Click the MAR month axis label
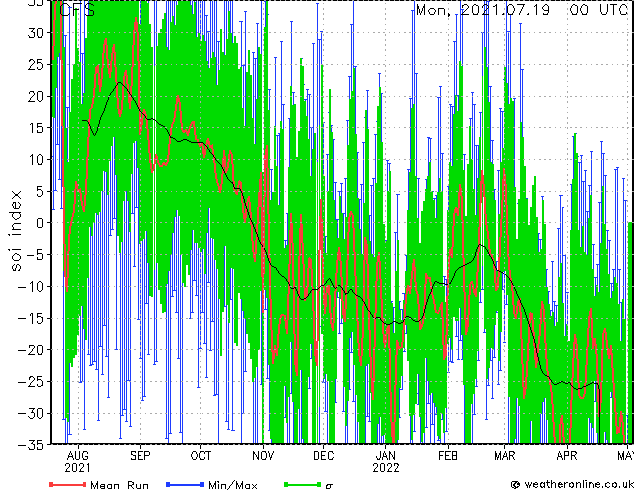The width and height of the screenshot is (634, 490). coord(505,456)
